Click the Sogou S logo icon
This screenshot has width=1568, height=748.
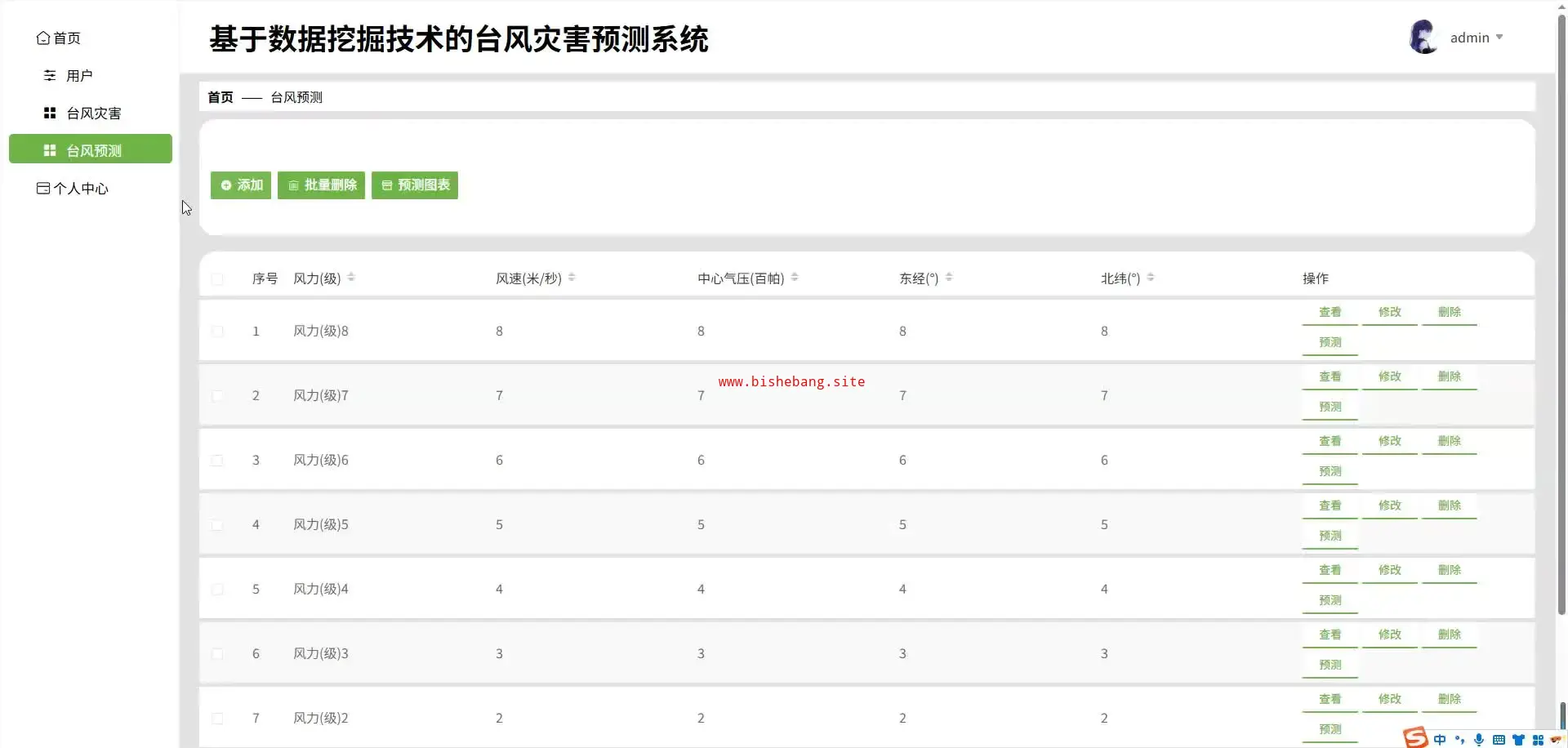click(1415, 737)
